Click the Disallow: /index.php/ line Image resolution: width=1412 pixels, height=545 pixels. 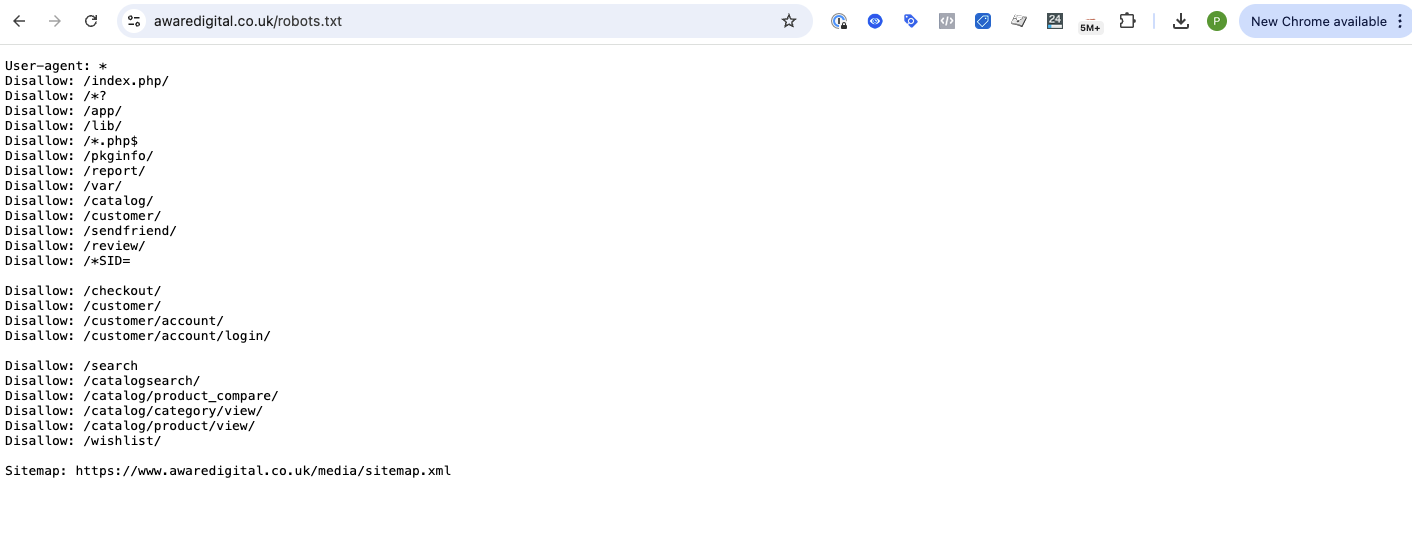87,81
